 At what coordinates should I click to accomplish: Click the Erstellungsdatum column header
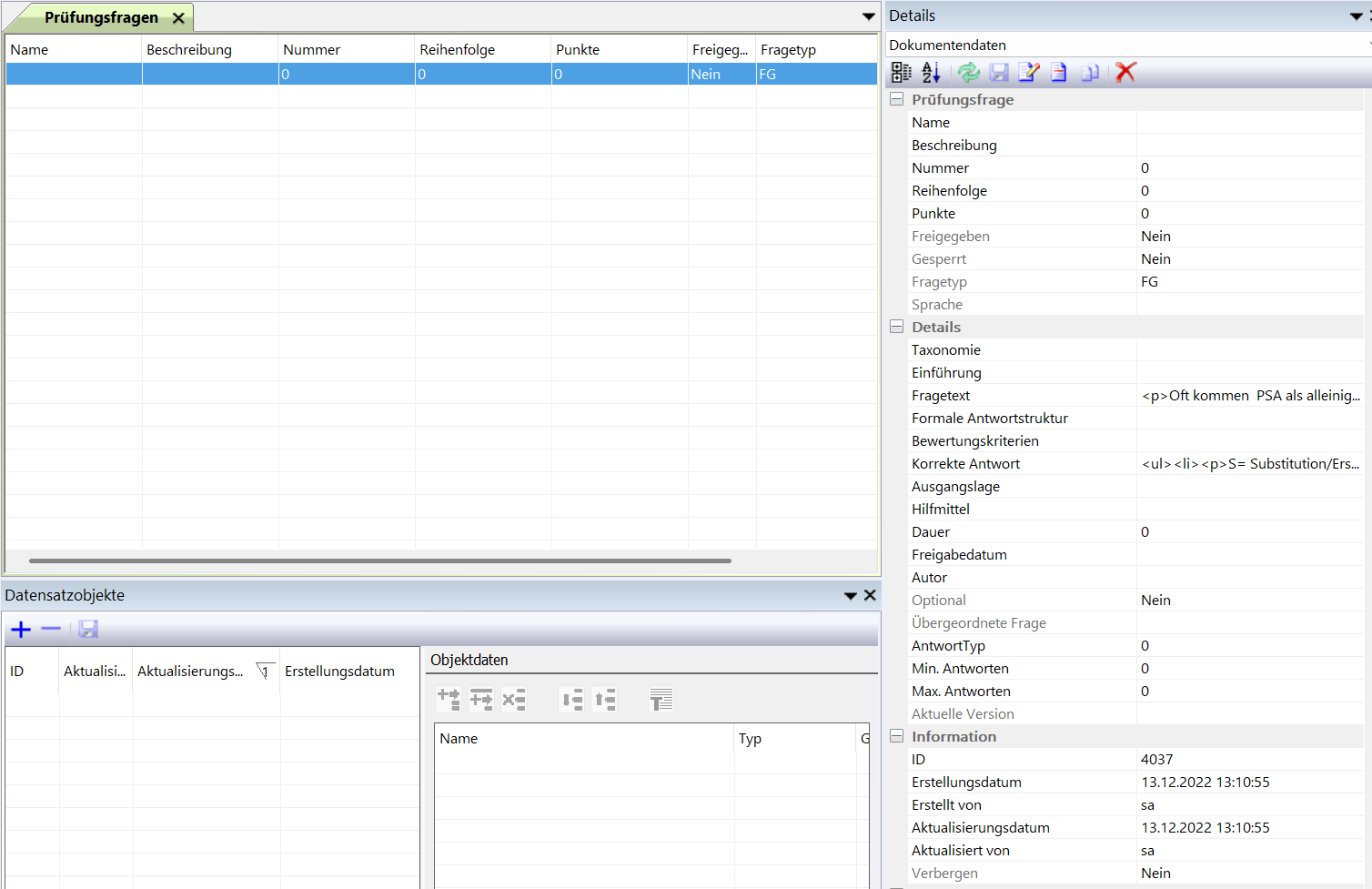click(349, 672)
